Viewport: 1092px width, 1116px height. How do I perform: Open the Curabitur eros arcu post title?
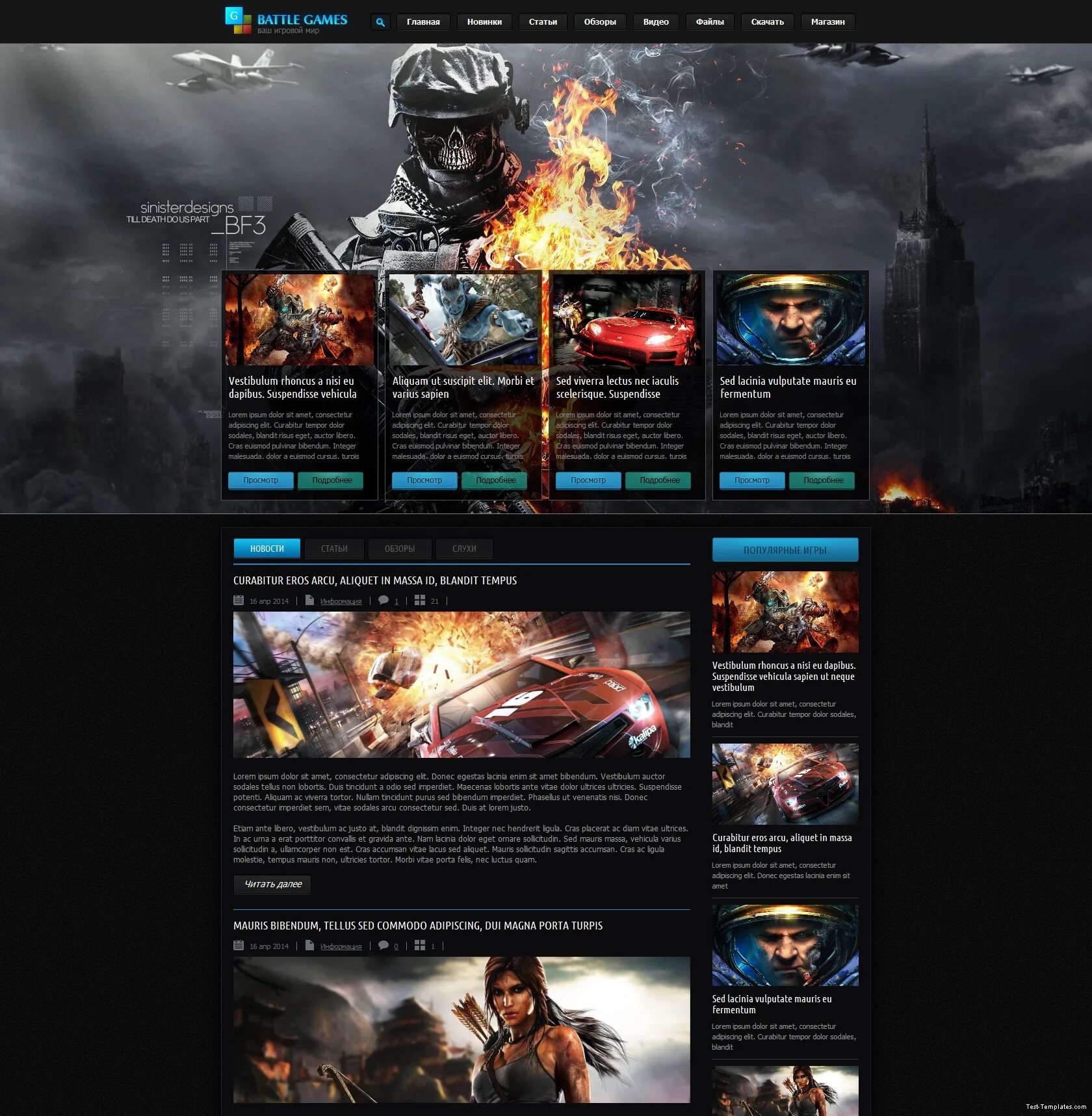375,580
